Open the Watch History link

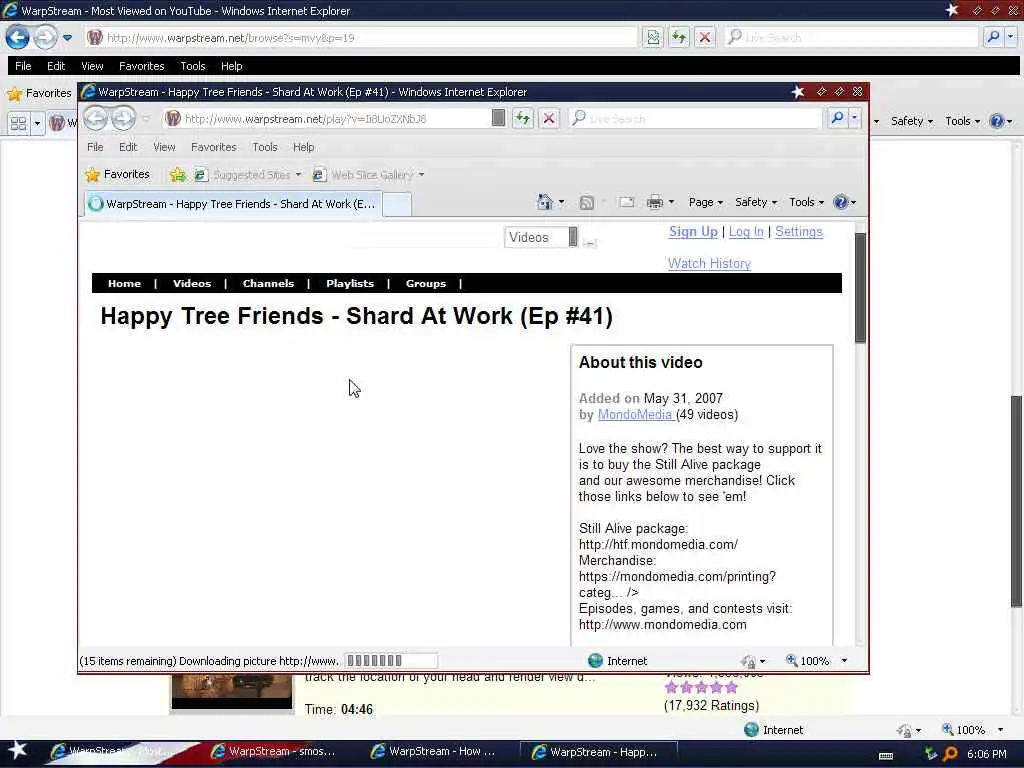pyautogui.click(x=709, y=264)
